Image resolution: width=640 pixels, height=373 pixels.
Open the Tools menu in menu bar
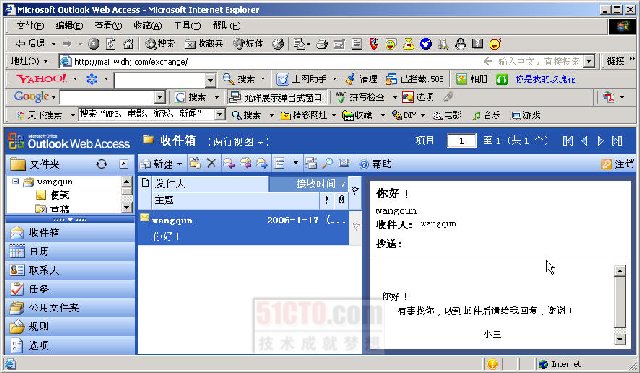click(187, 26)
